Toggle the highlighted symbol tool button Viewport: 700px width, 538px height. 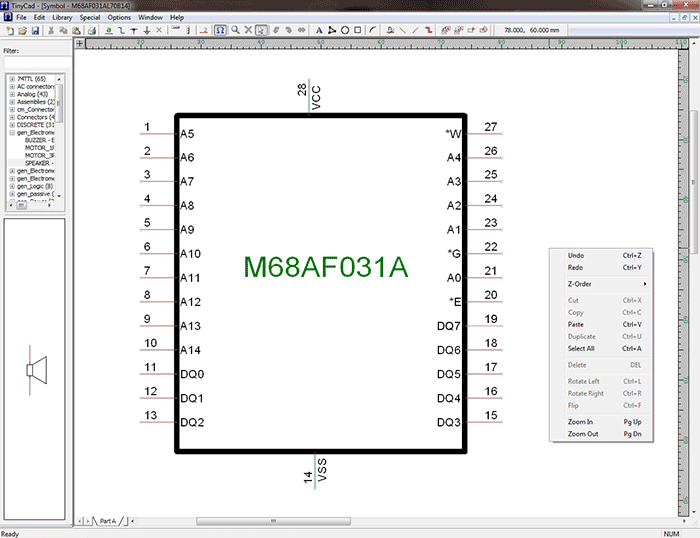[219, 31]
